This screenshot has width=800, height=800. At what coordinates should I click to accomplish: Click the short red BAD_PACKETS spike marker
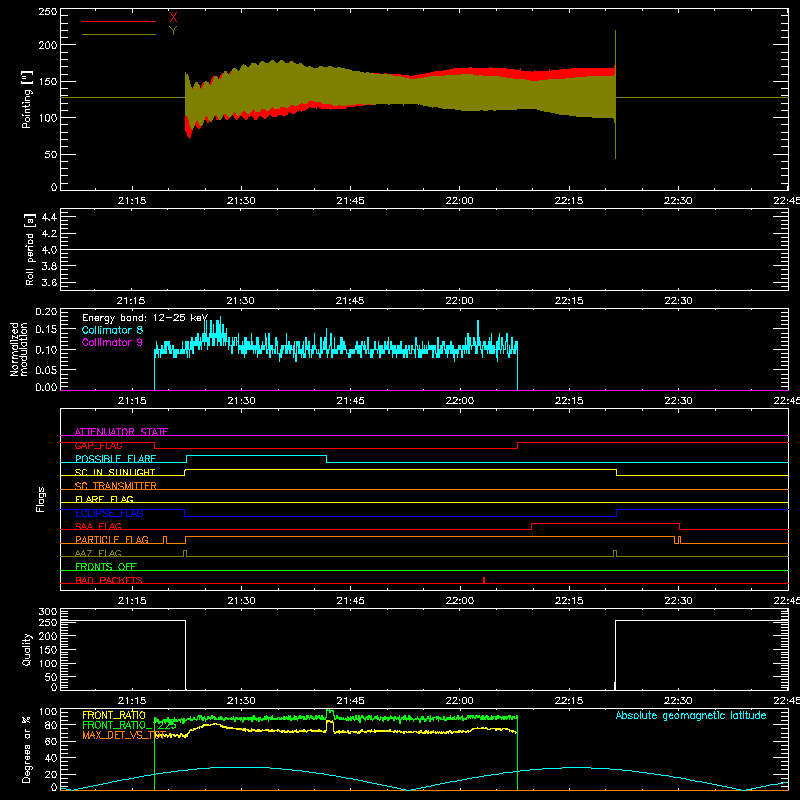(x=484, y=580)
